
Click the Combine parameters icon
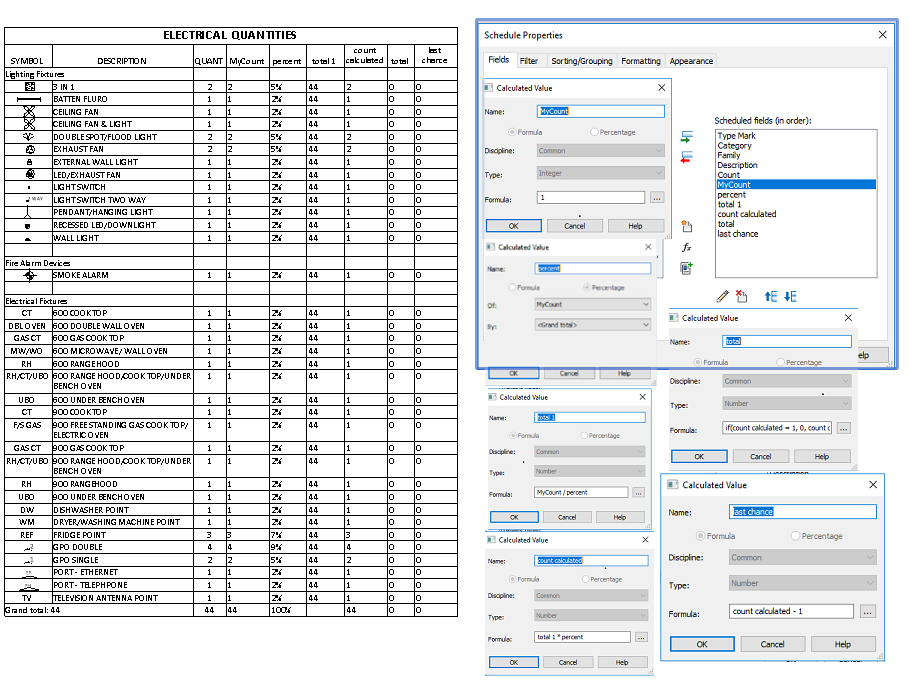click(686, 268)
